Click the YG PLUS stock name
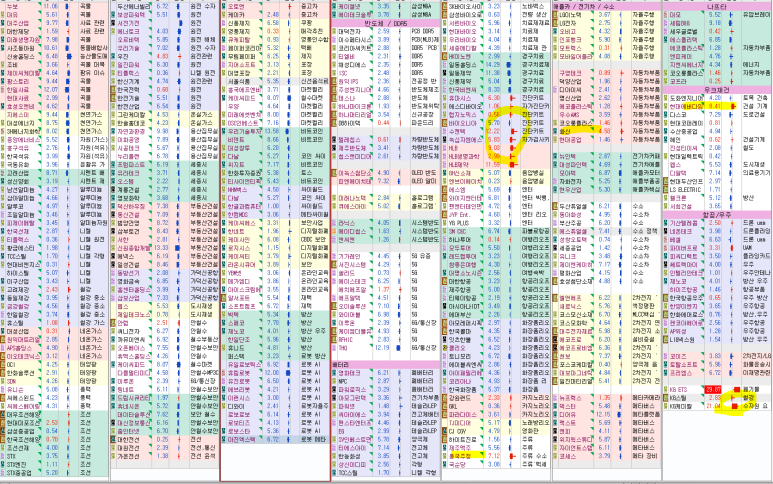 459,223
